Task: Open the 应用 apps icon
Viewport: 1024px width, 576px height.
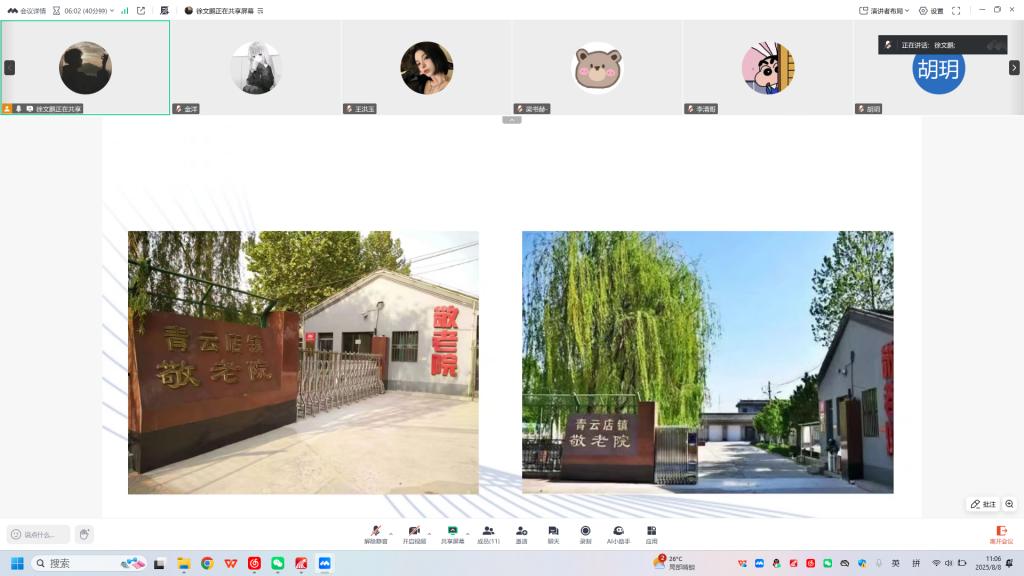Action: (651, 534)
